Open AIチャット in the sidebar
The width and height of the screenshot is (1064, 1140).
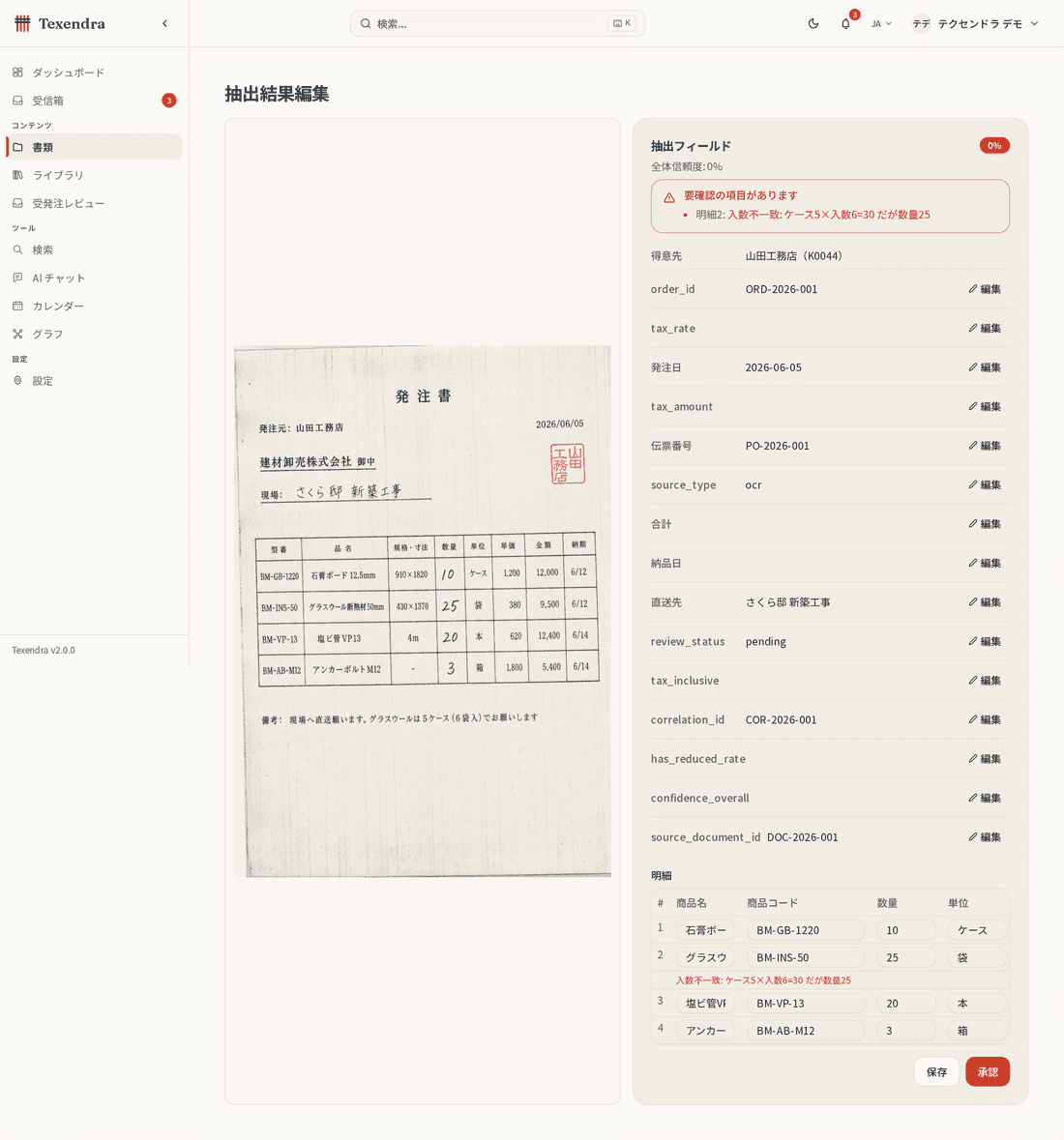point(94,278)
